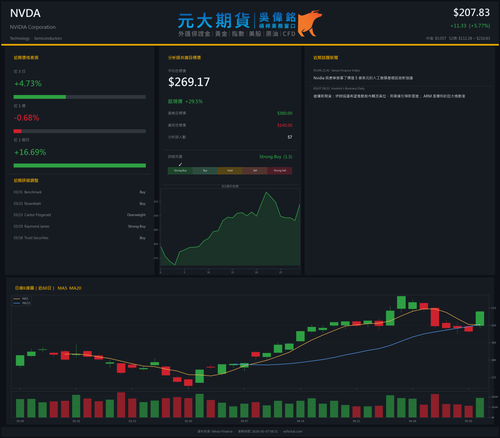Click the Truist Securities rating row
500x438 pixels.
pos(80,238)
